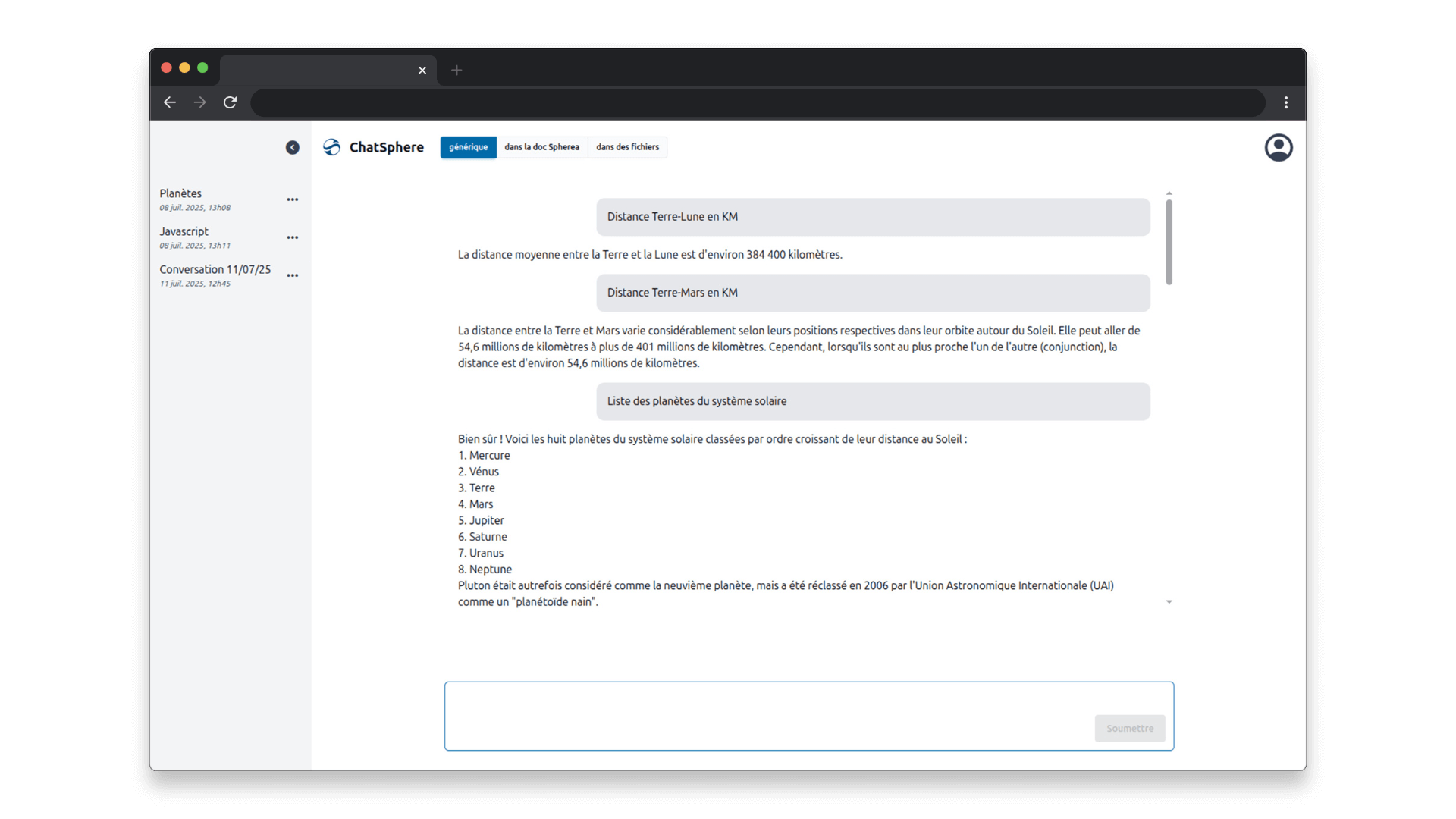
Task: Open the browser three-dot menu
Action: click(1286, 102)
